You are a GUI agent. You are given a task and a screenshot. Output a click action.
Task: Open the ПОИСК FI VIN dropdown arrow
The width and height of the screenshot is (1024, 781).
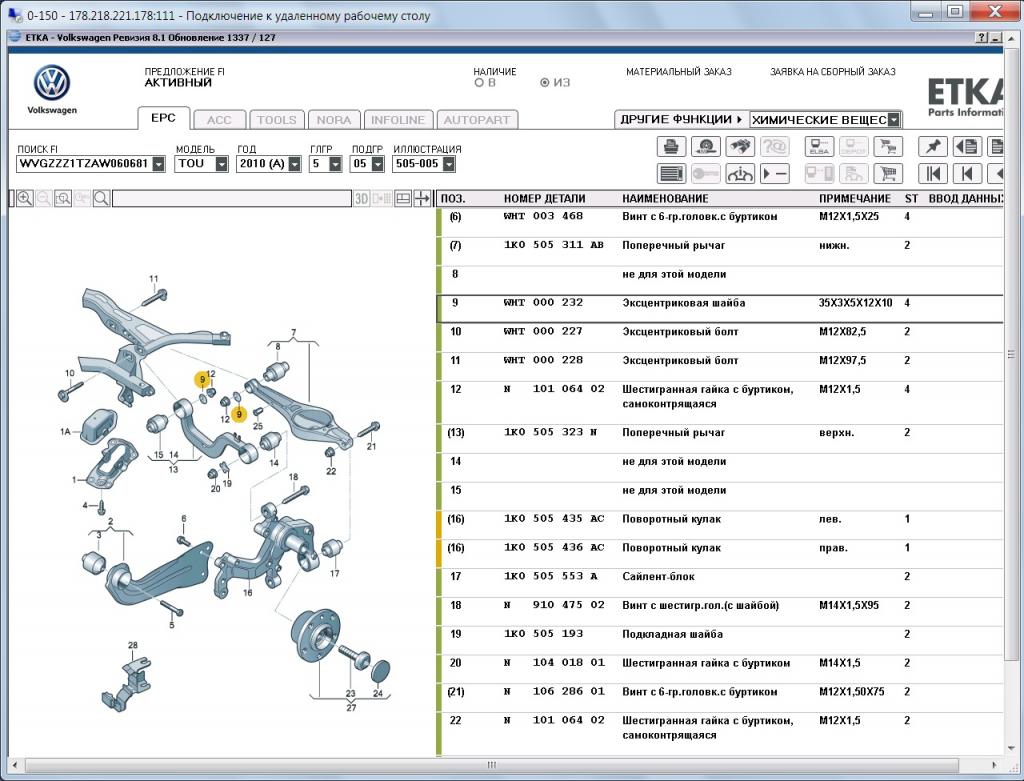159,164
